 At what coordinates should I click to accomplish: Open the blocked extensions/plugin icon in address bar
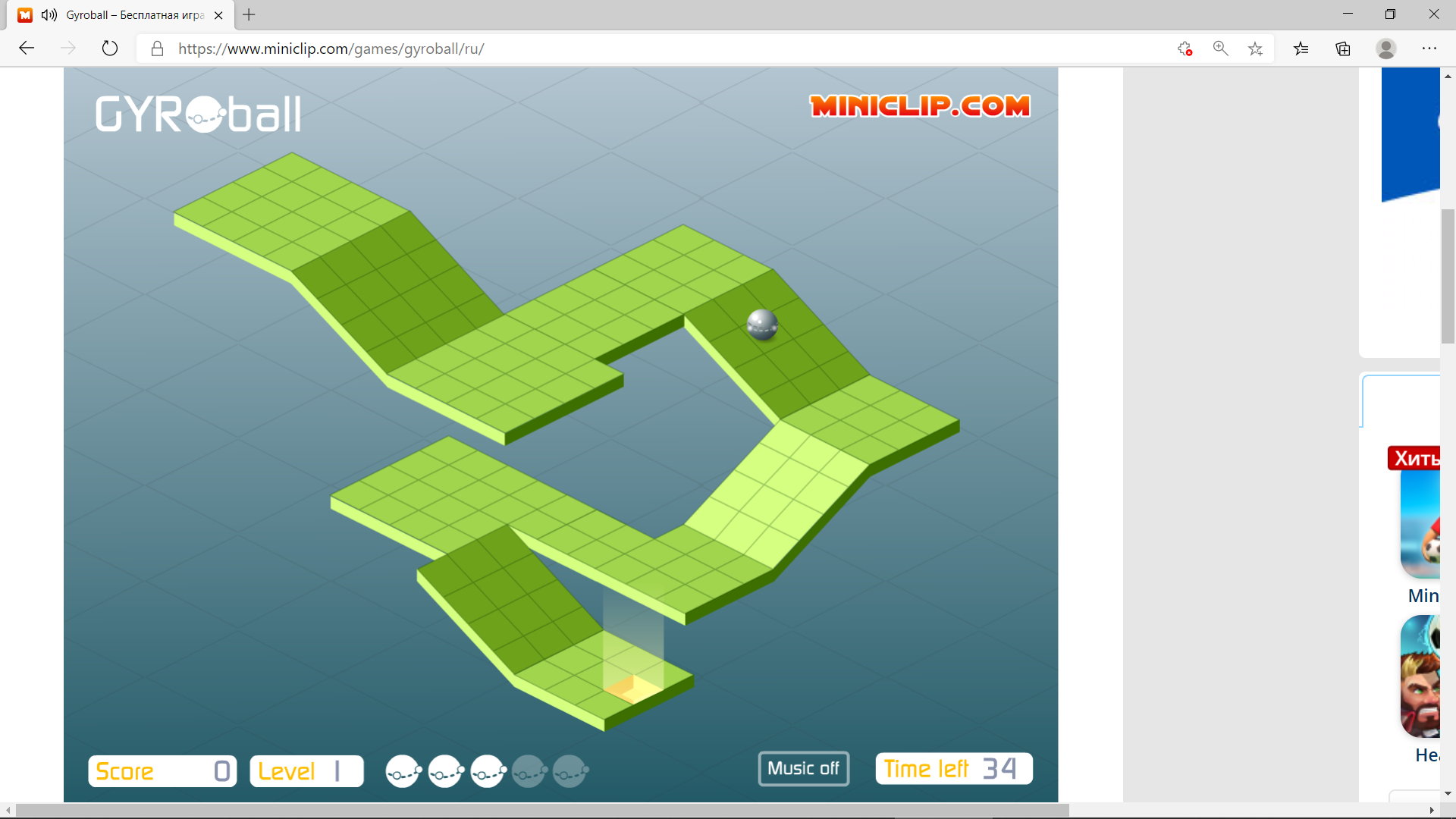[1185, 49]
